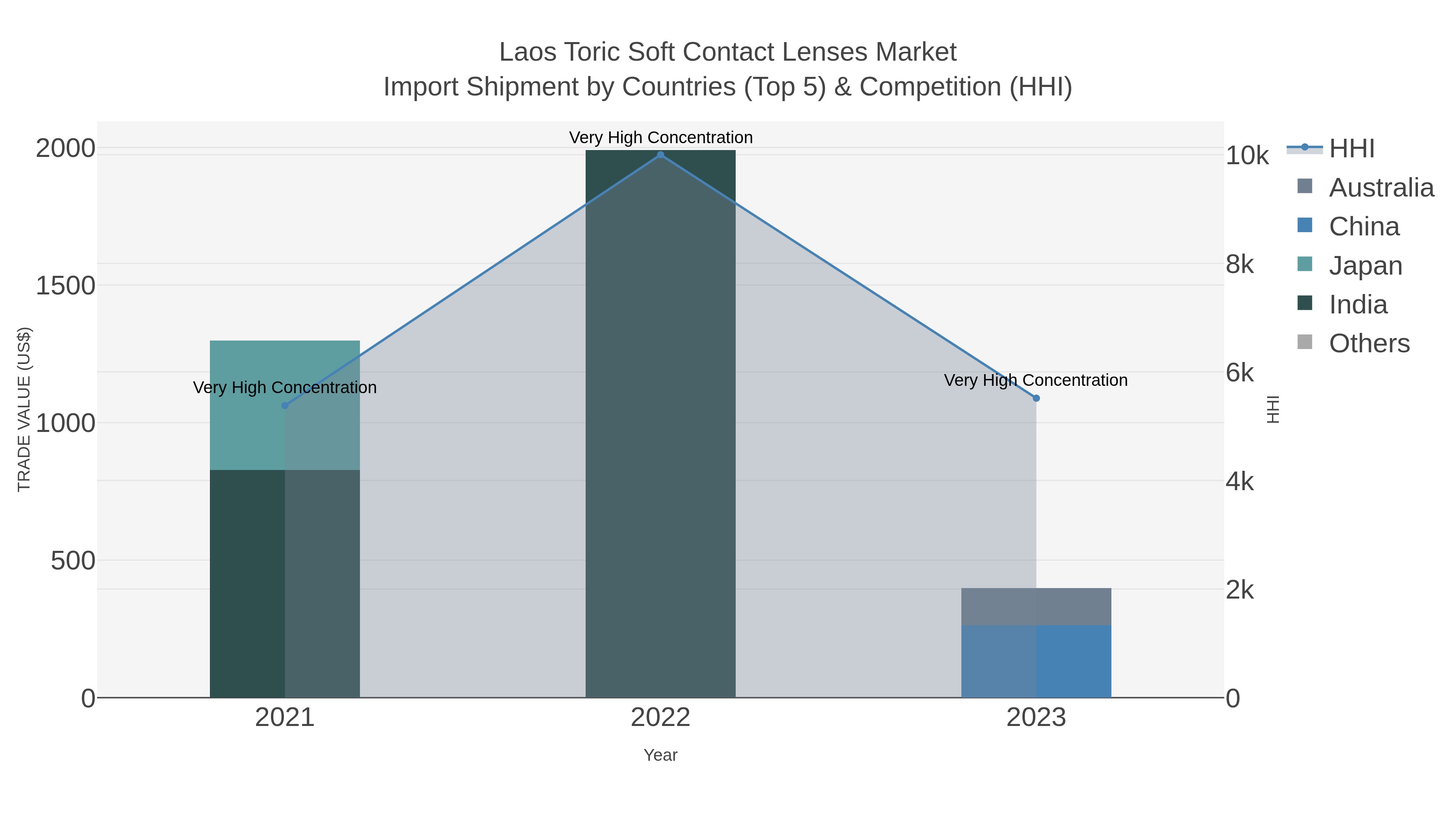Click the Australia gray legend swatch

(1304, 186)
